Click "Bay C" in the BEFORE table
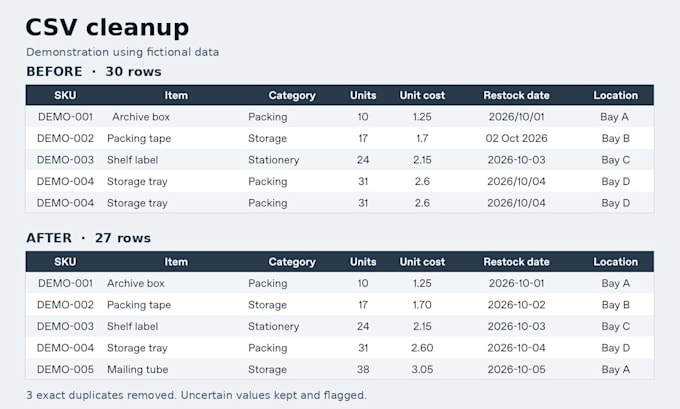The height and width of the screenshot is (409, 680). coord(615,160)
